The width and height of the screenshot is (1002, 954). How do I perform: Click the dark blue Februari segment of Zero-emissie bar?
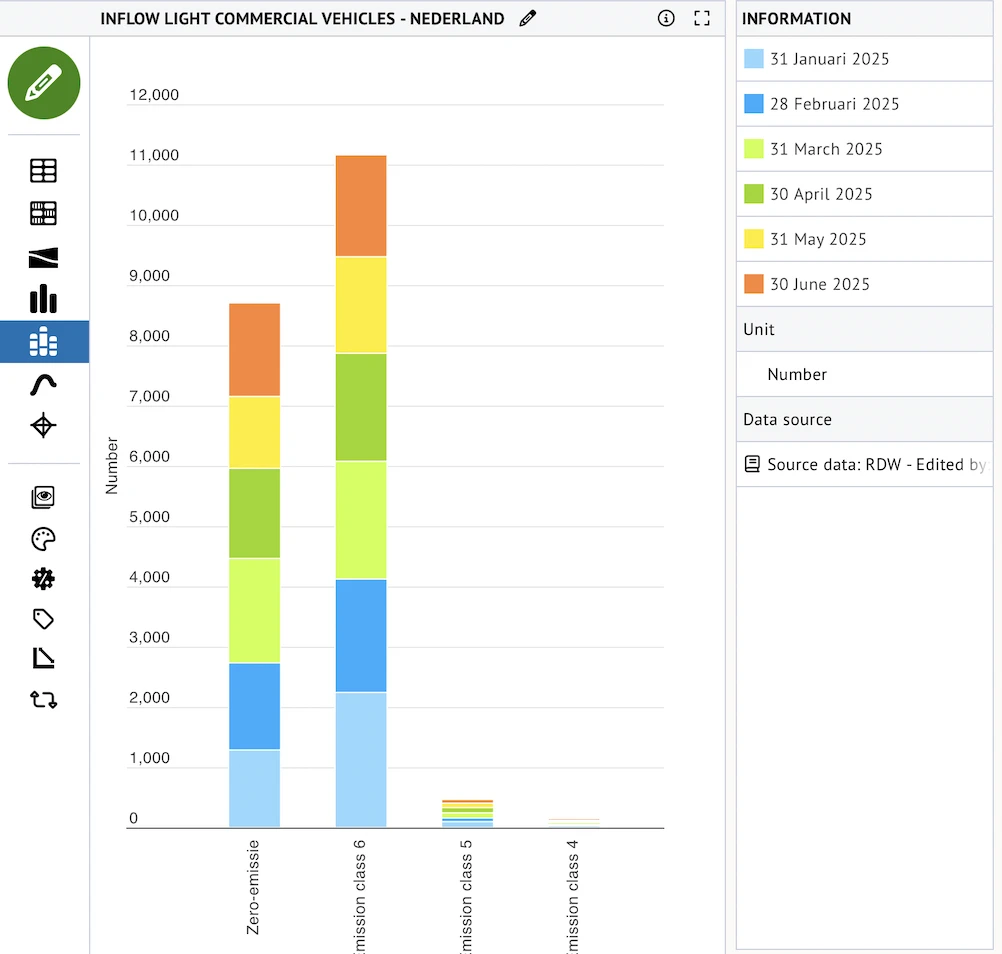[254, 706]
